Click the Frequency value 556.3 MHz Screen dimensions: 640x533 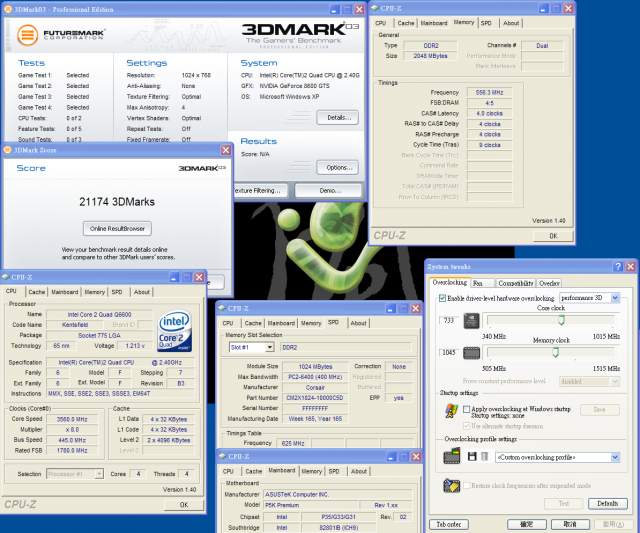(x=489, y=92)
